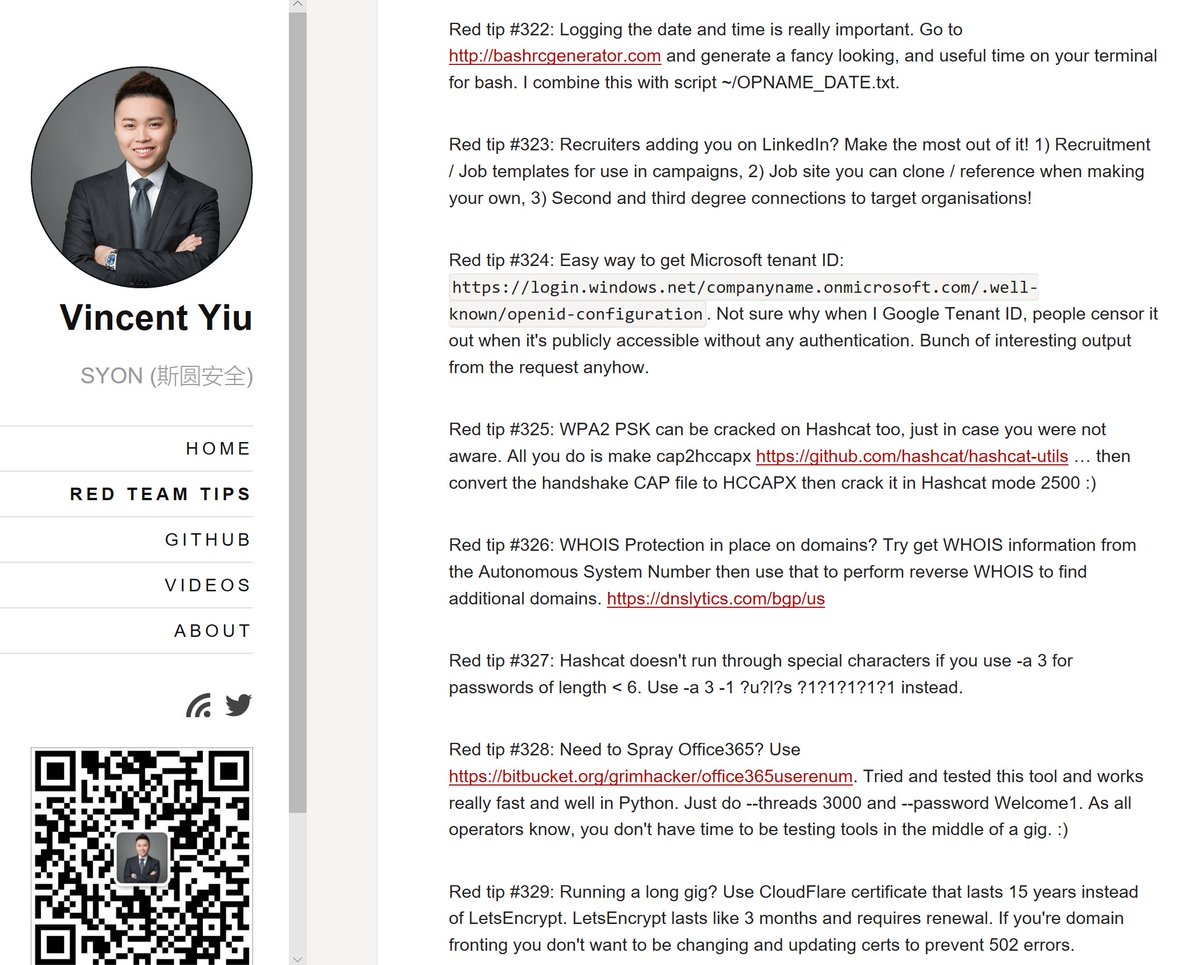The height and width of the screenshot is (965, 1200).
Task: Open the hashcat-utils GitHub link
Action: [912, 456]
